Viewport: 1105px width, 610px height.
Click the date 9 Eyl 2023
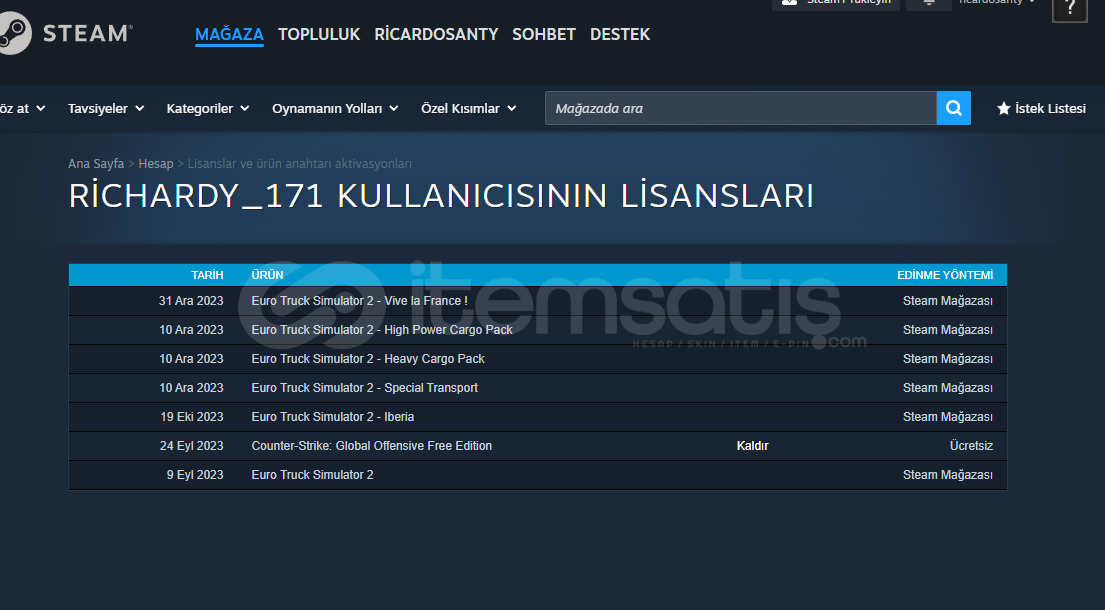click(195, 475)
